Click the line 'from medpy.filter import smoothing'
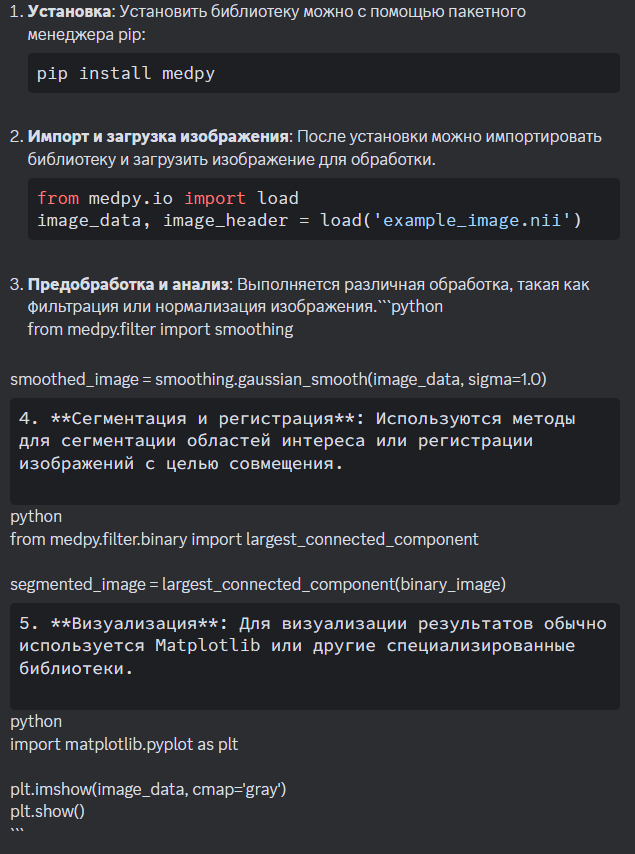Viewport: 635px width, 854px height. [160, 330]
